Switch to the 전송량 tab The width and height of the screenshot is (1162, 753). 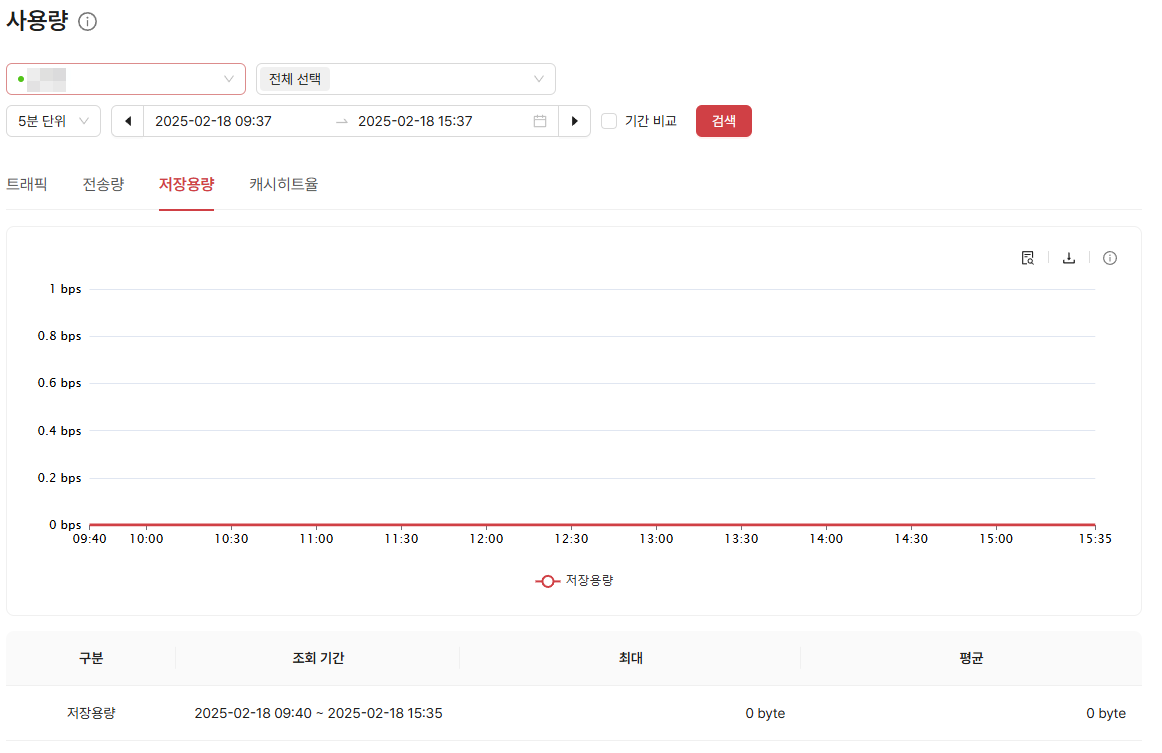point(103,184)
